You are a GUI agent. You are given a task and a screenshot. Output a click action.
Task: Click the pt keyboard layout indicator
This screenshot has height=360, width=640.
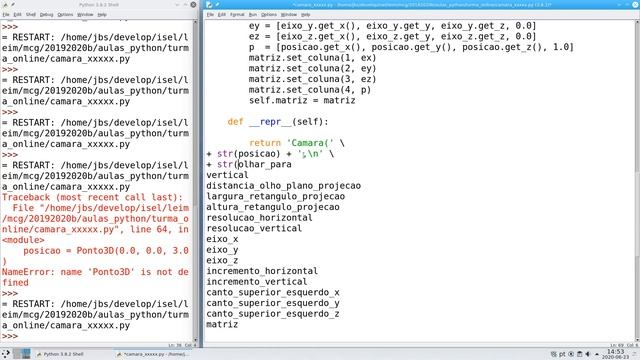(x=562, y=354)
